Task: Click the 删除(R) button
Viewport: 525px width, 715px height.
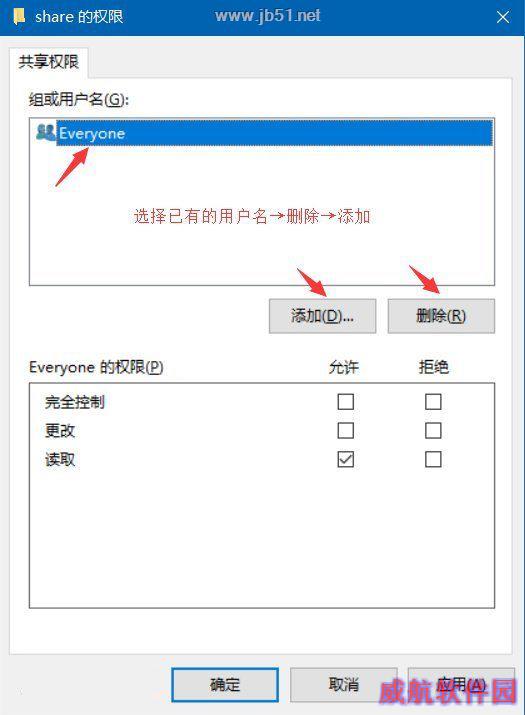Action: pos(441,316)
